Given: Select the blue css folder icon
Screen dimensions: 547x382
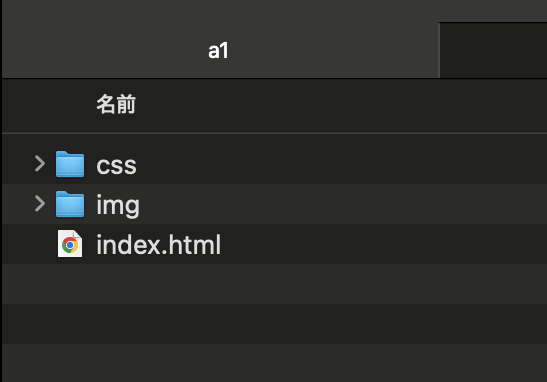Looking at the screenshot, I should click(70, 164).
